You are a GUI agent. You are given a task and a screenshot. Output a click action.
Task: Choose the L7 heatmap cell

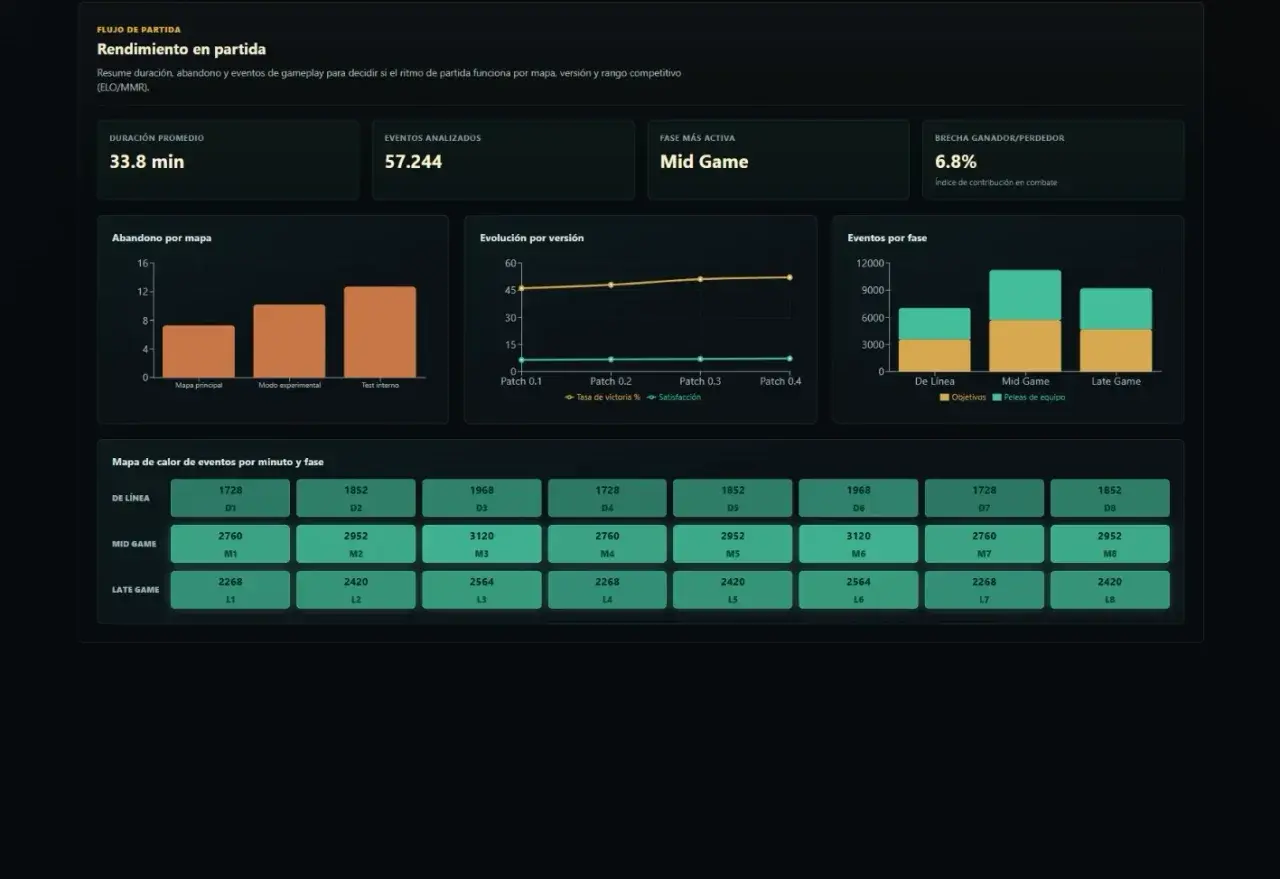pos(984,590)
